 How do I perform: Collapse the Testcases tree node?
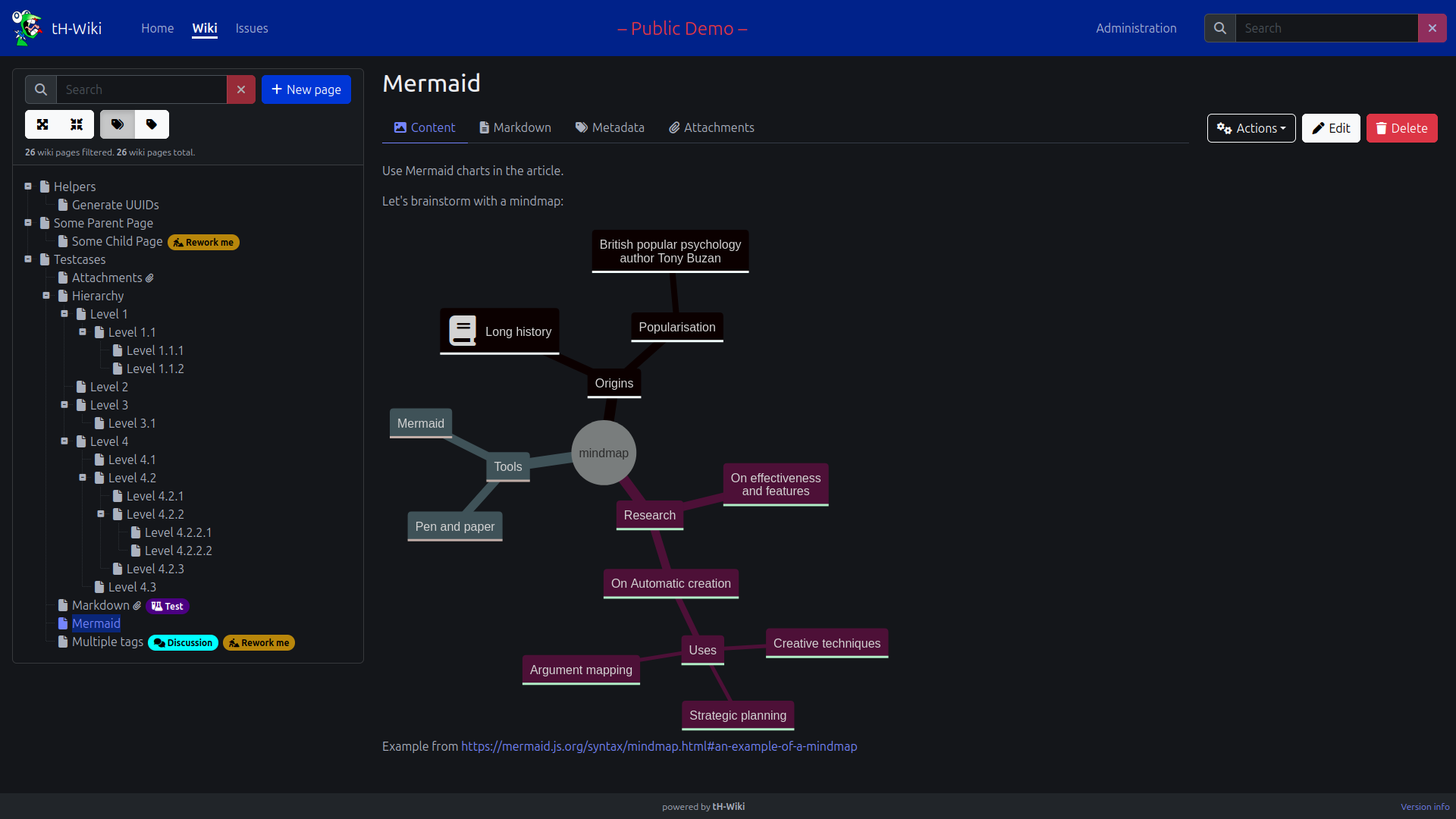[x=28, y=259]
